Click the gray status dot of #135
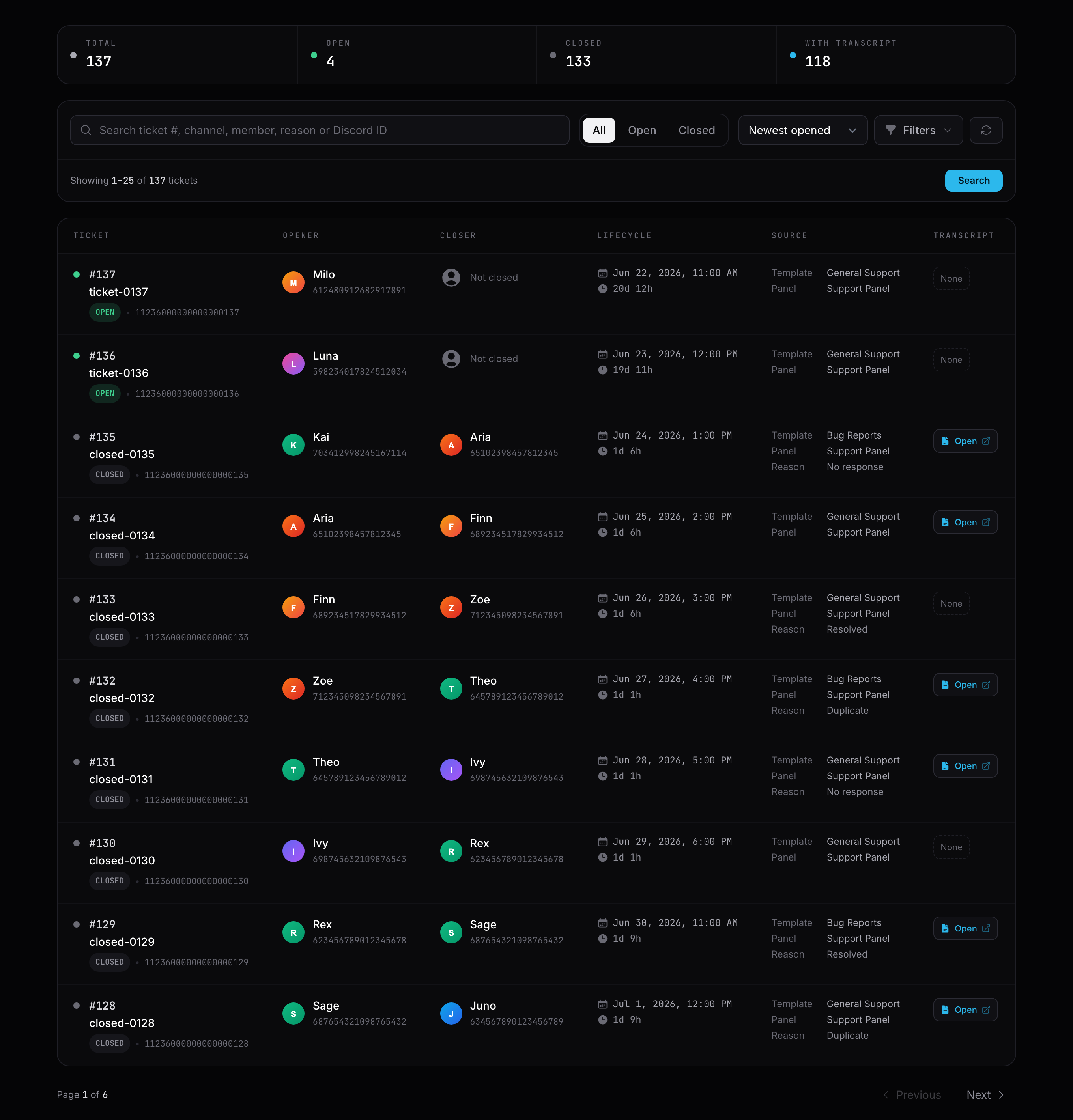Screen dimensions: 1073x1120 77,437
